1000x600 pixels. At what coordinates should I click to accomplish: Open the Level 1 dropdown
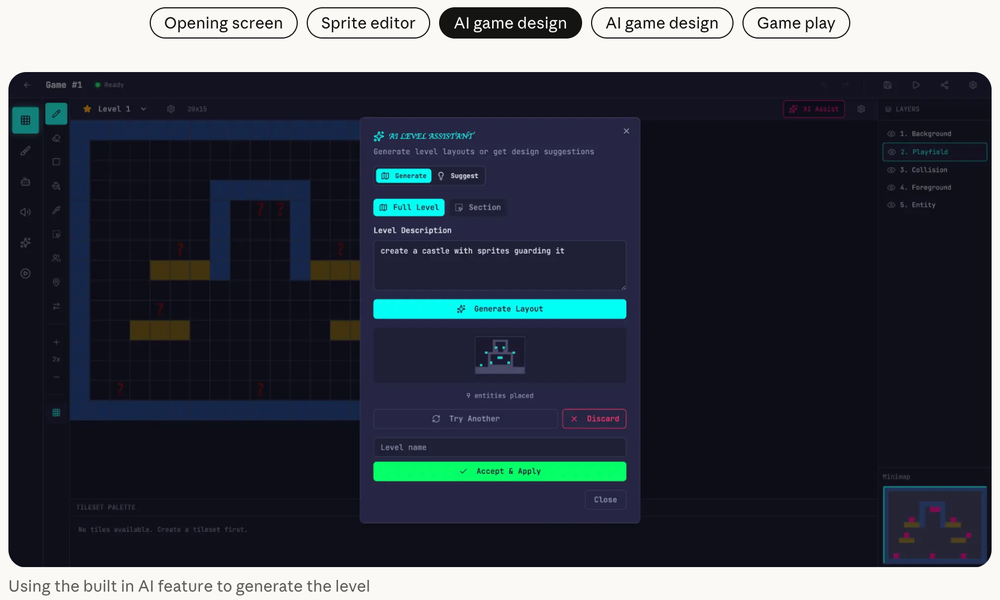(x=143, y=109)
